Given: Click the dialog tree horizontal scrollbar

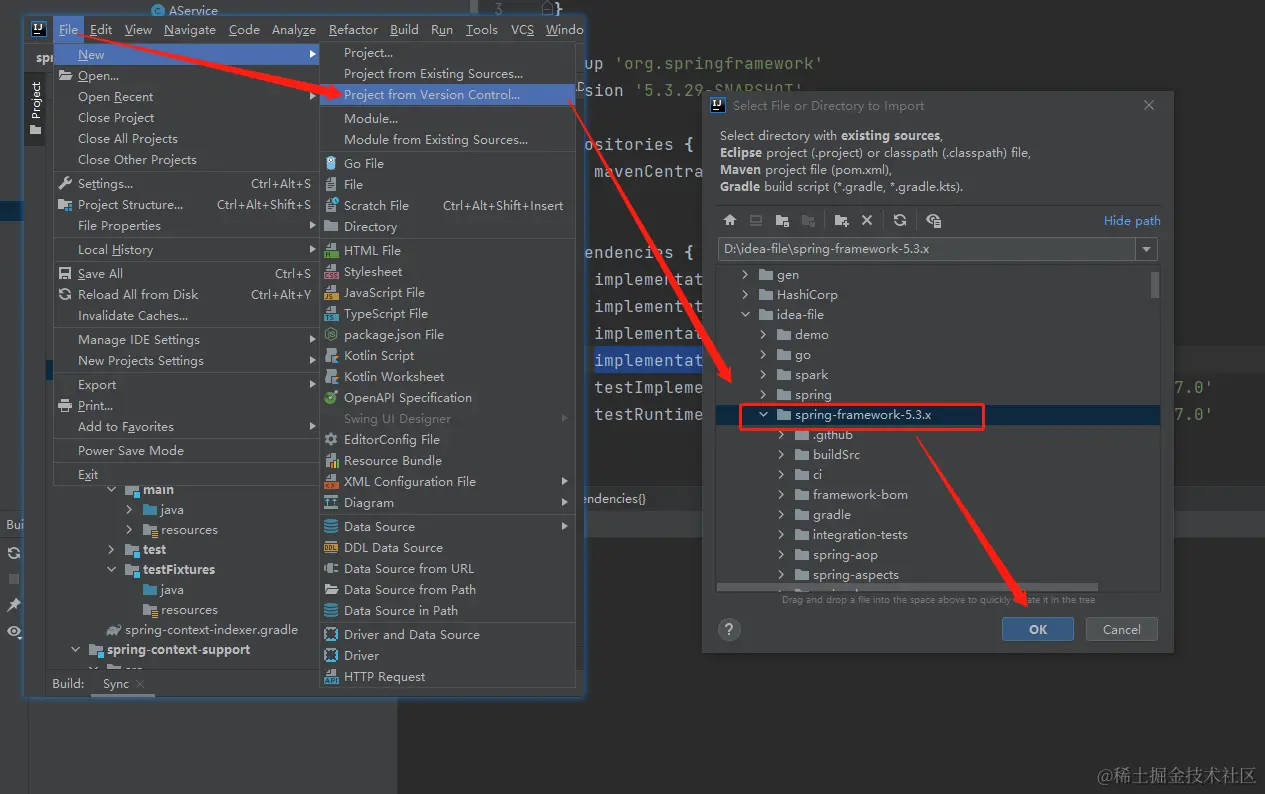Looking at the screenshot, I should (x=908, y=588).
